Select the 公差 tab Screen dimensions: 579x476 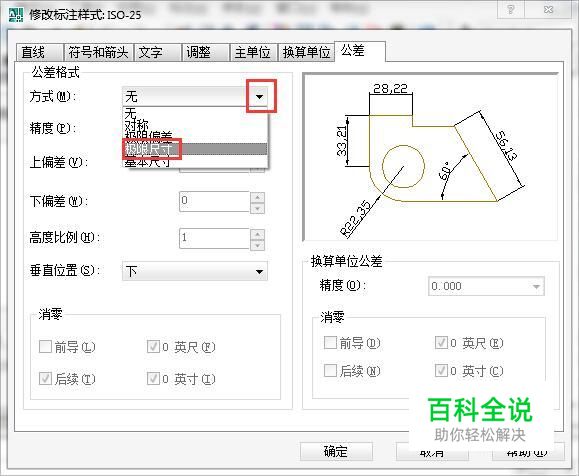coord(360,51)
